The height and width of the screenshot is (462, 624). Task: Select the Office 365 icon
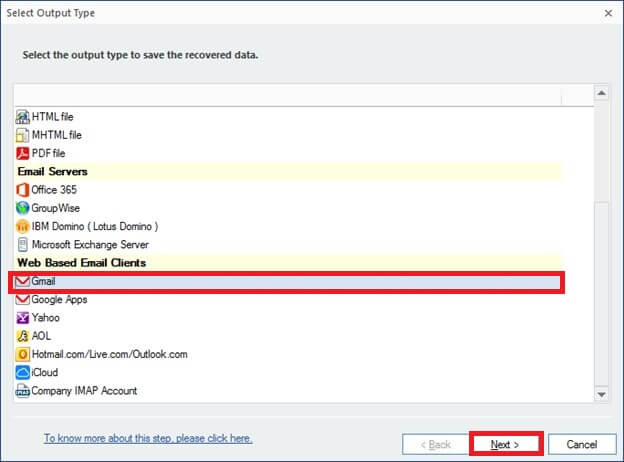click(x=22, y=190)
